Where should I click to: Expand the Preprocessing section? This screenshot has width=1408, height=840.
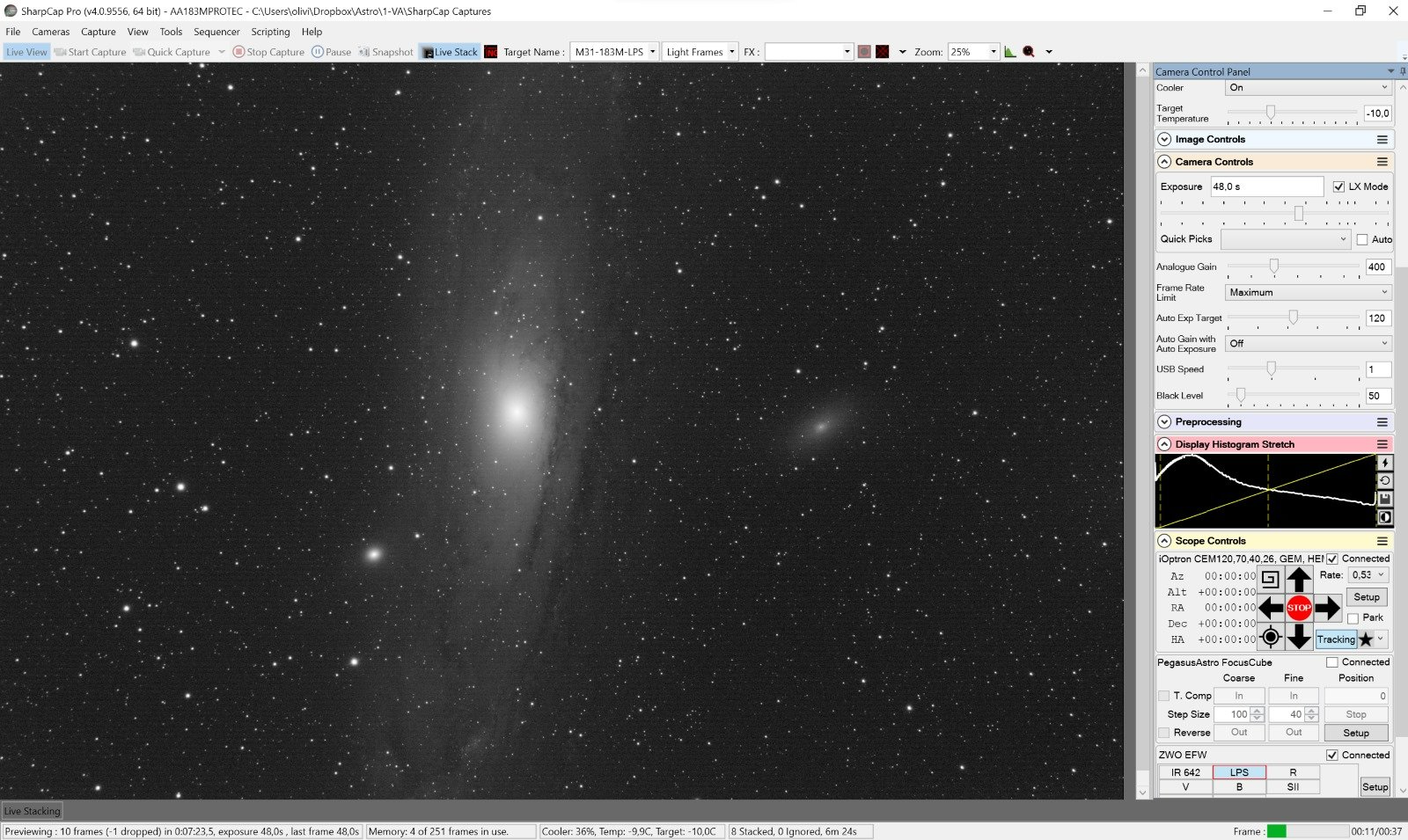point(1164,422)
